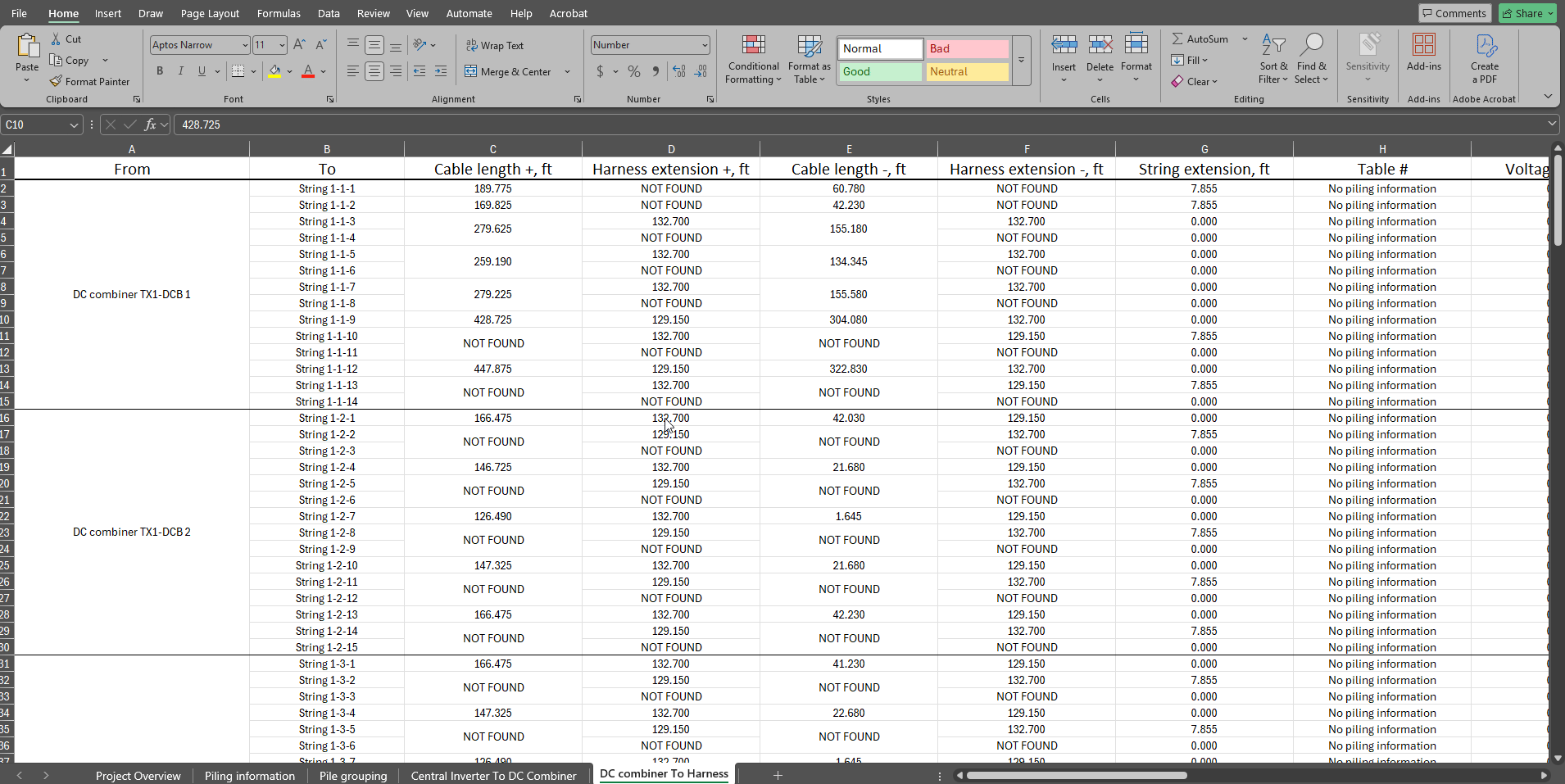Toggle Bold formatting
The width and height of the screenshot is (1565, 784).
point(160,71)
